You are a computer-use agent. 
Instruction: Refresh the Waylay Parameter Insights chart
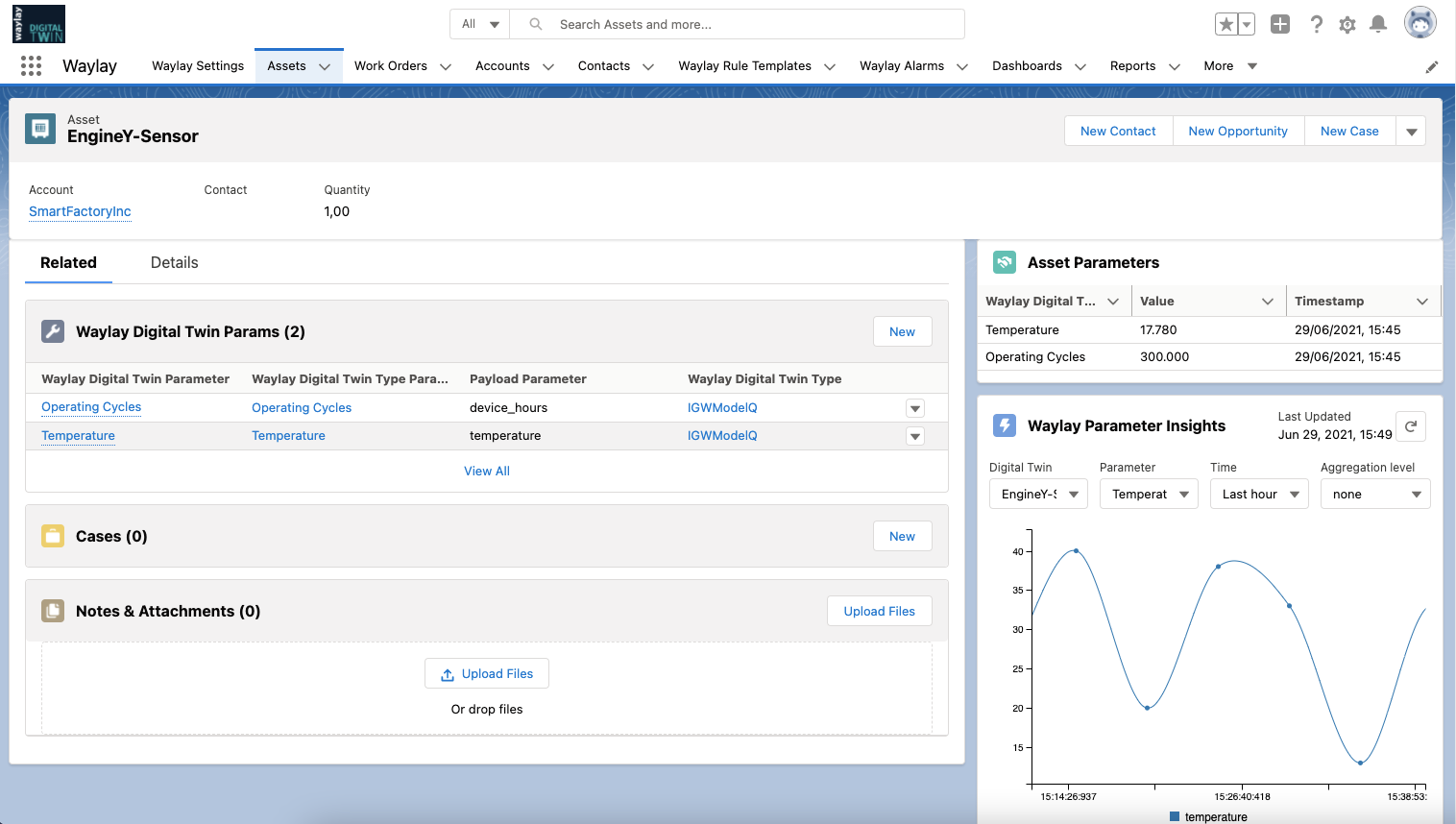pyautogui.click(x=1411, y=426)
